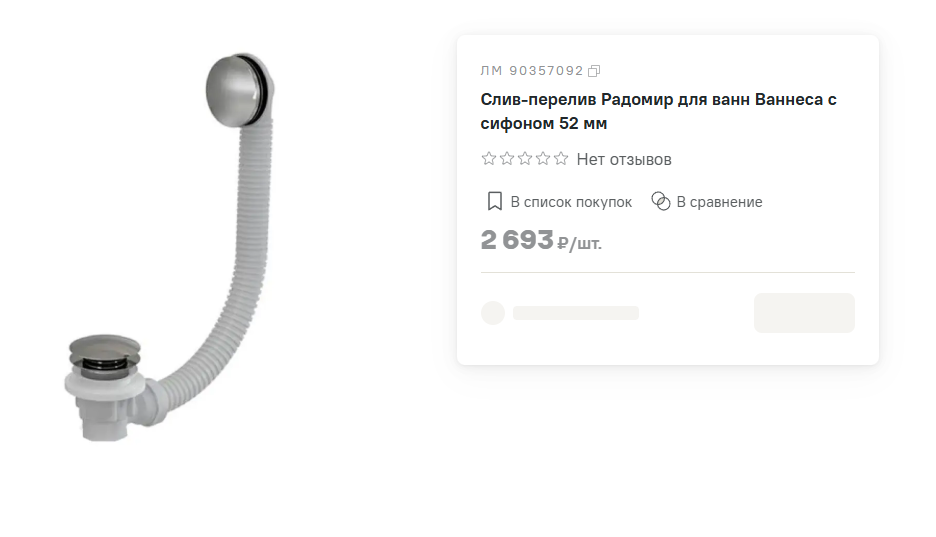Add item via "В список покупок" label
The height and width of the screenshot is (537, 936).
pyautogui.click(x=571, y=202)
